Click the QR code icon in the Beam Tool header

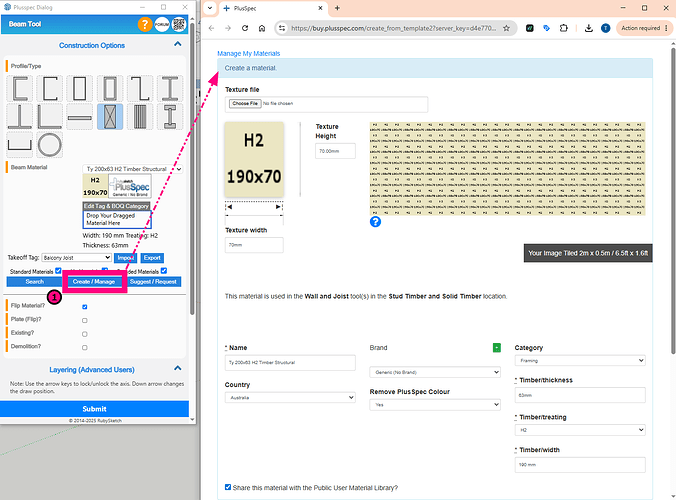tap(178, 25)
